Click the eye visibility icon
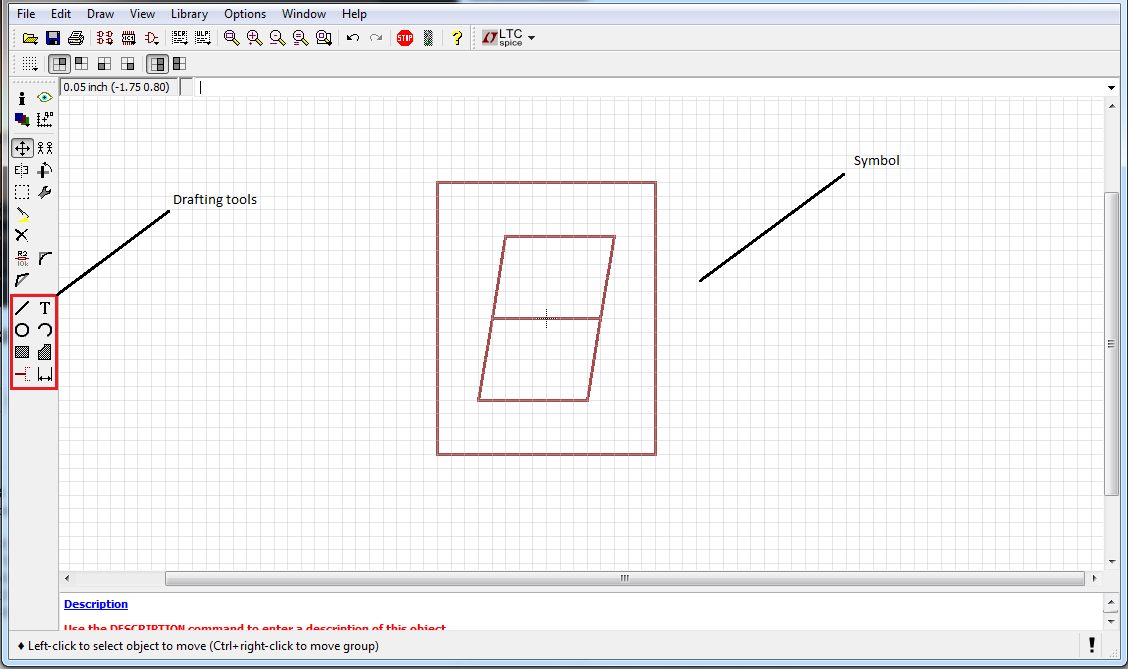The image size is (1128, 670). click(45, 97)
